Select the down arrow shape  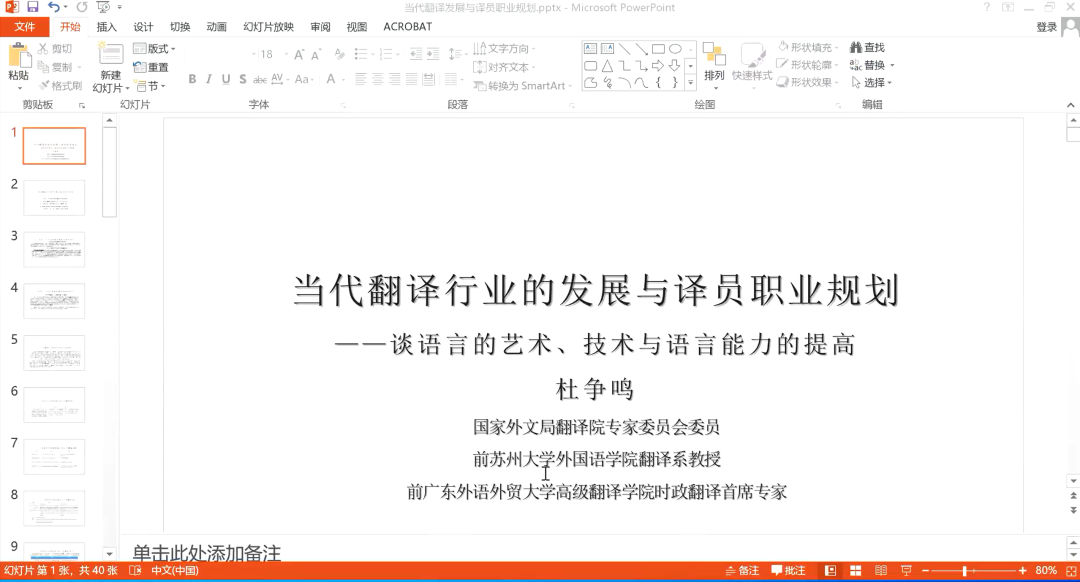pos(675,66)
